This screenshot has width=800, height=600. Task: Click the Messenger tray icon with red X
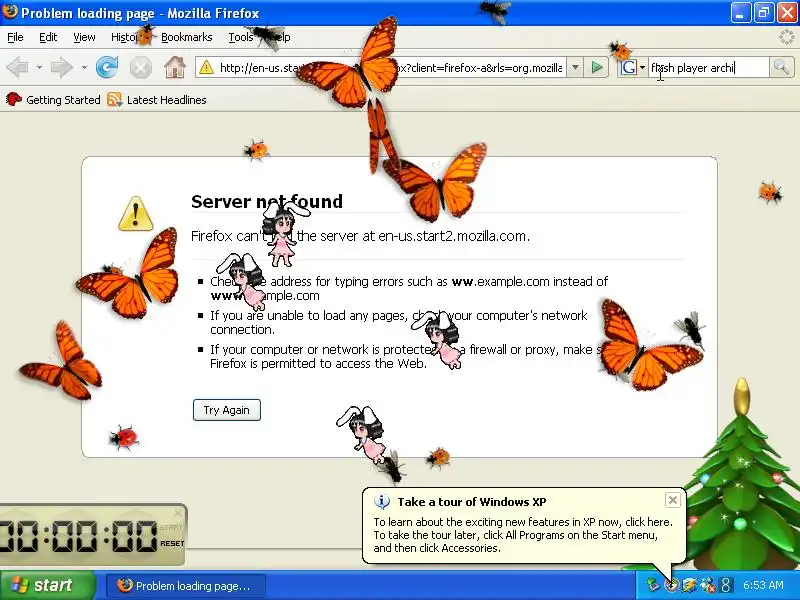pos(708,585)
